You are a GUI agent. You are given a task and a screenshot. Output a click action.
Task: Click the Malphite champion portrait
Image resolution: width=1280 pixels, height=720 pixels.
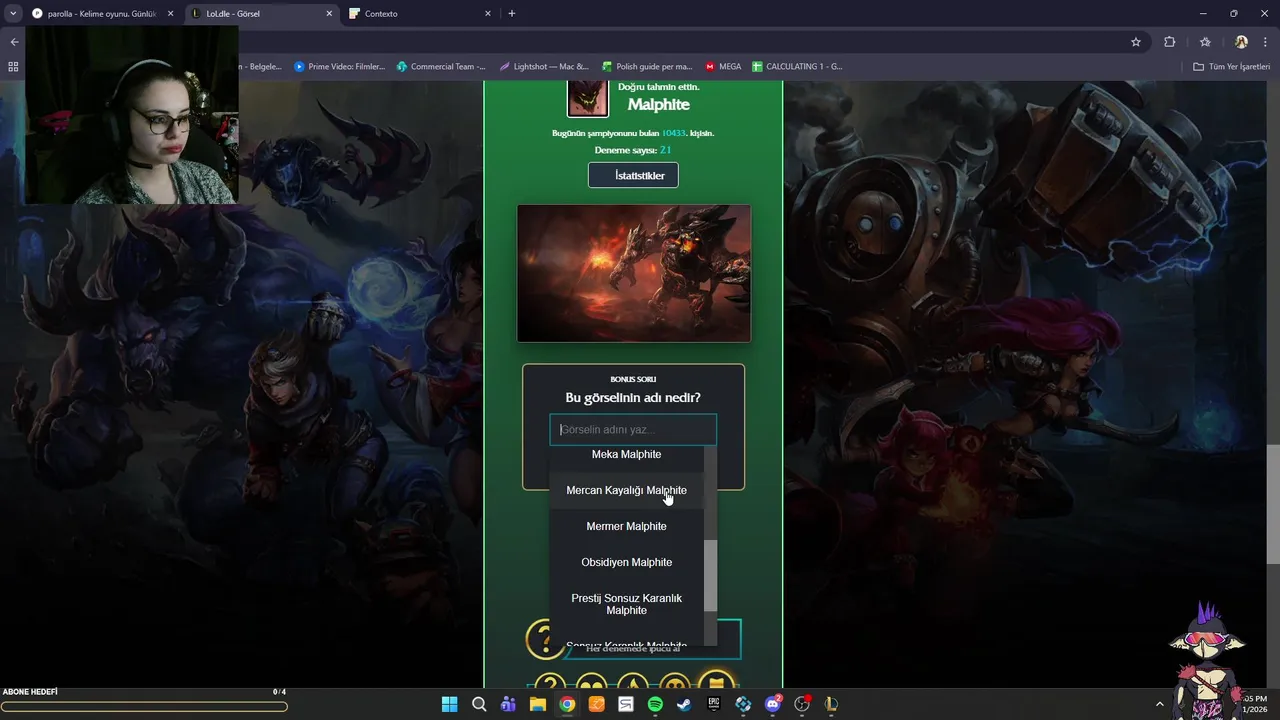pos(588,97)
